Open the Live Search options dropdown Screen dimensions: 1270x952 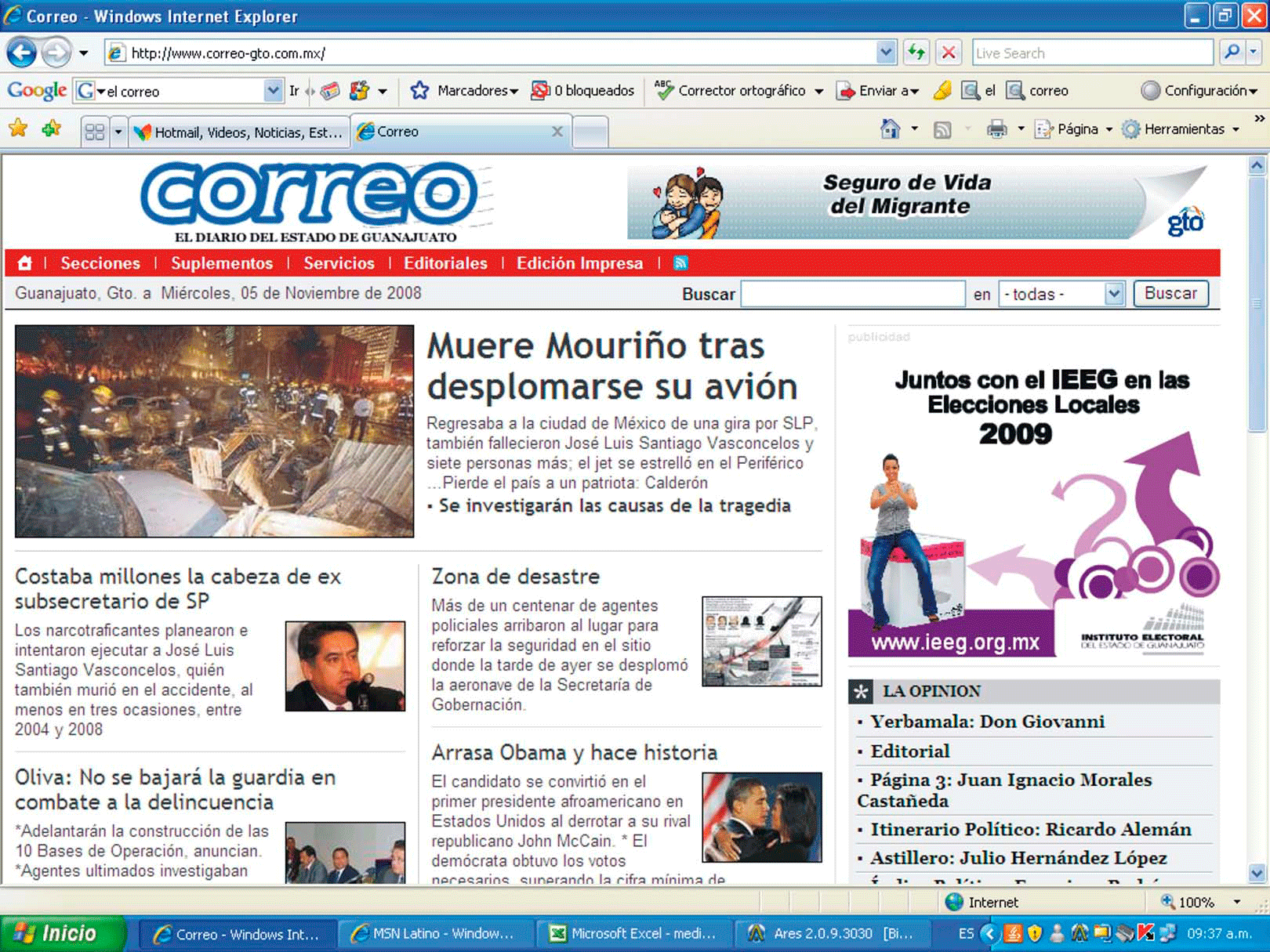tap(1253, 52)
